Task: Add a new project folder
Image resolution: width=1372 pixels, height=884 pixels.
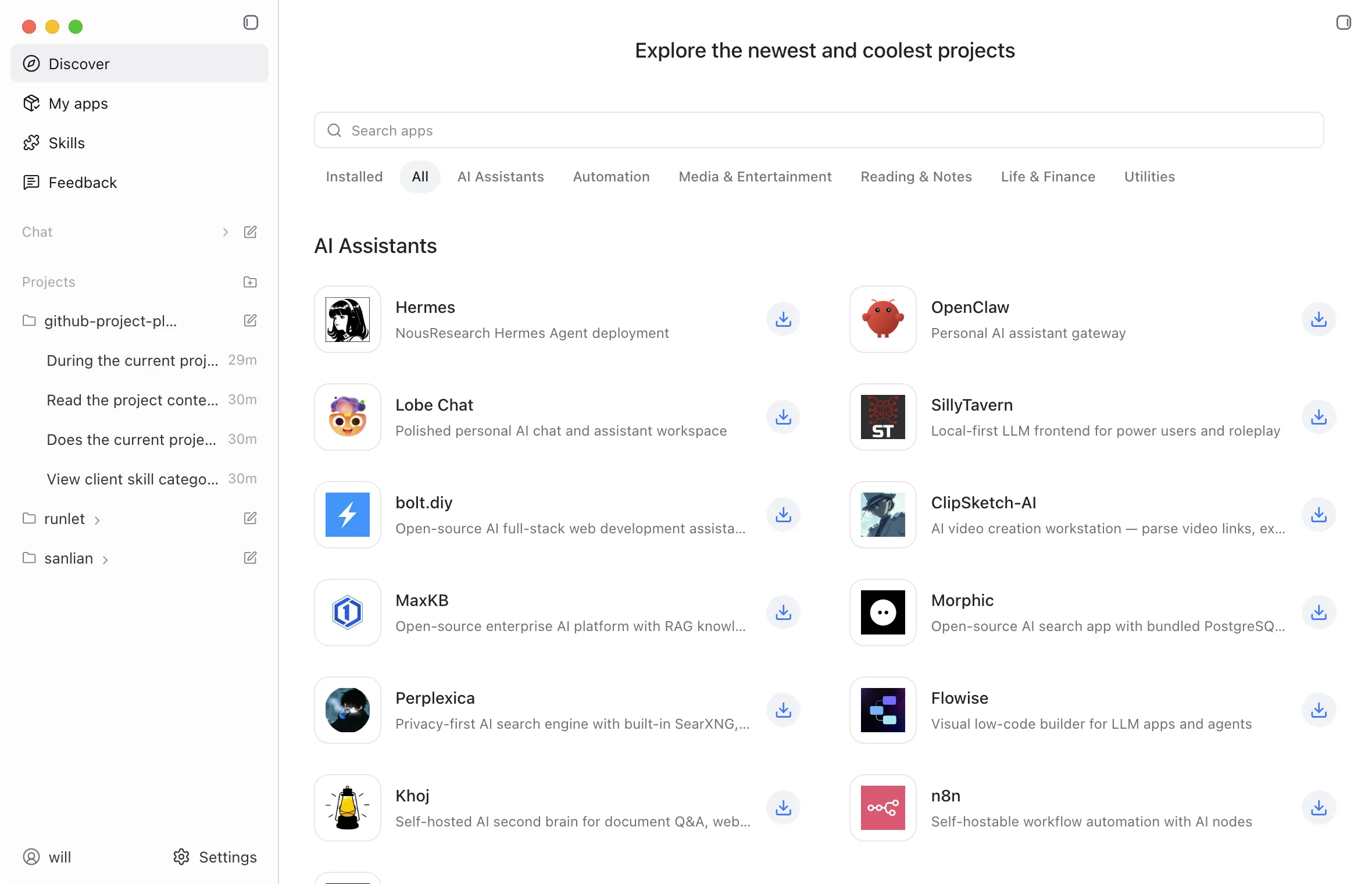Action: point(251,282)
